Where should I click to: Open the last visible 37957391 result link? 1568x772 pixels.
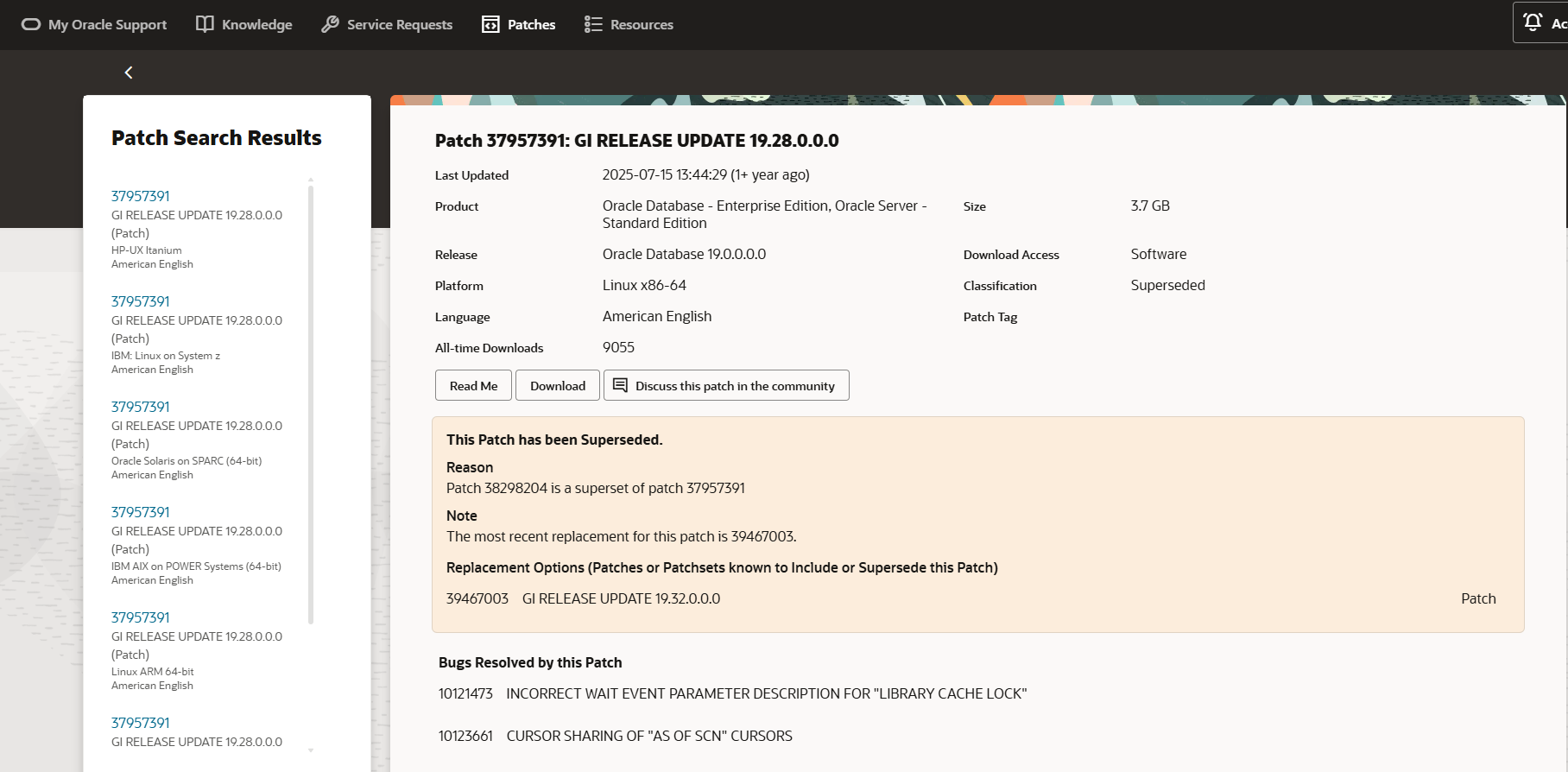141,723
